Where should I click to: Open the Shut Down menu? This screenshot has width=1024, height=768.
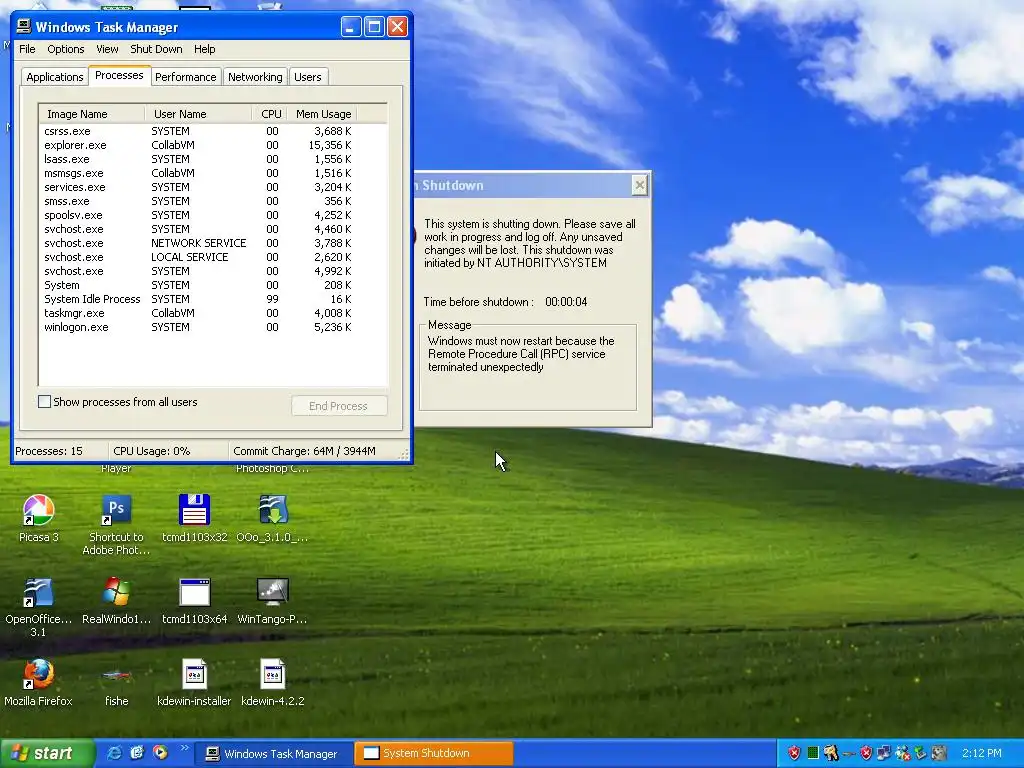point(156,49)
